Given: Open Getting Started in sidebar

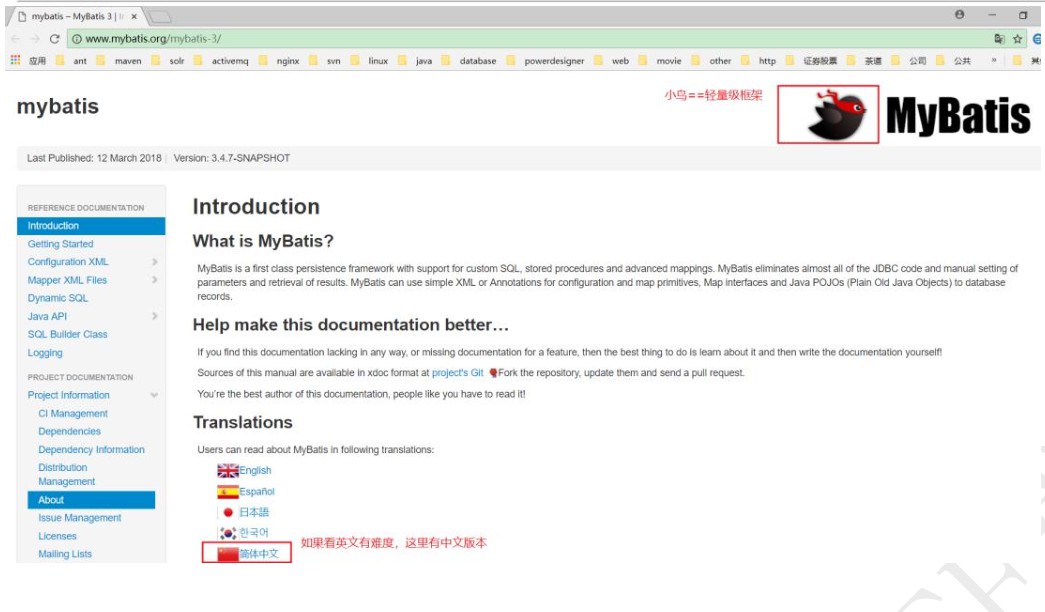Looking at the screenshot, I should coord(61,244).
